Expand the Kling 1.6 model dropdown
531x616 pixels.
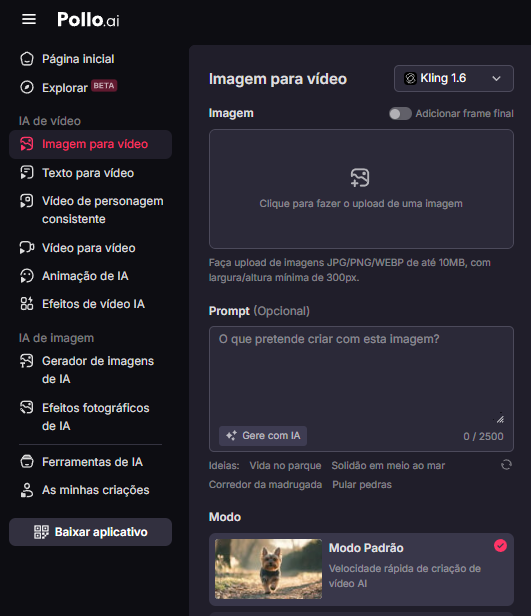point(454,79)
